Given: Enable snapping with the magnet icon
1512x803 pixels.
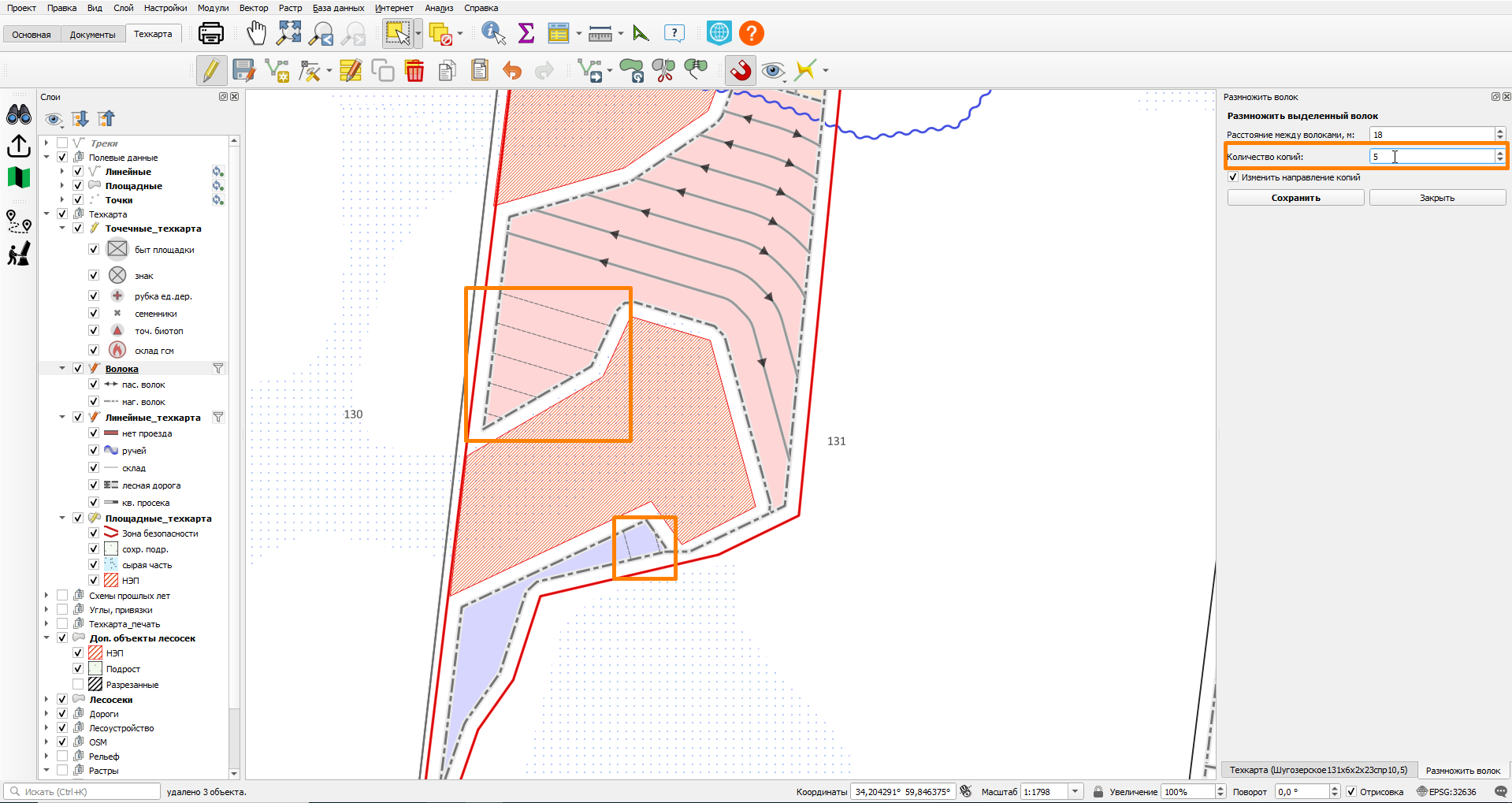Looking at the screenshot, I should click(740, 70).
